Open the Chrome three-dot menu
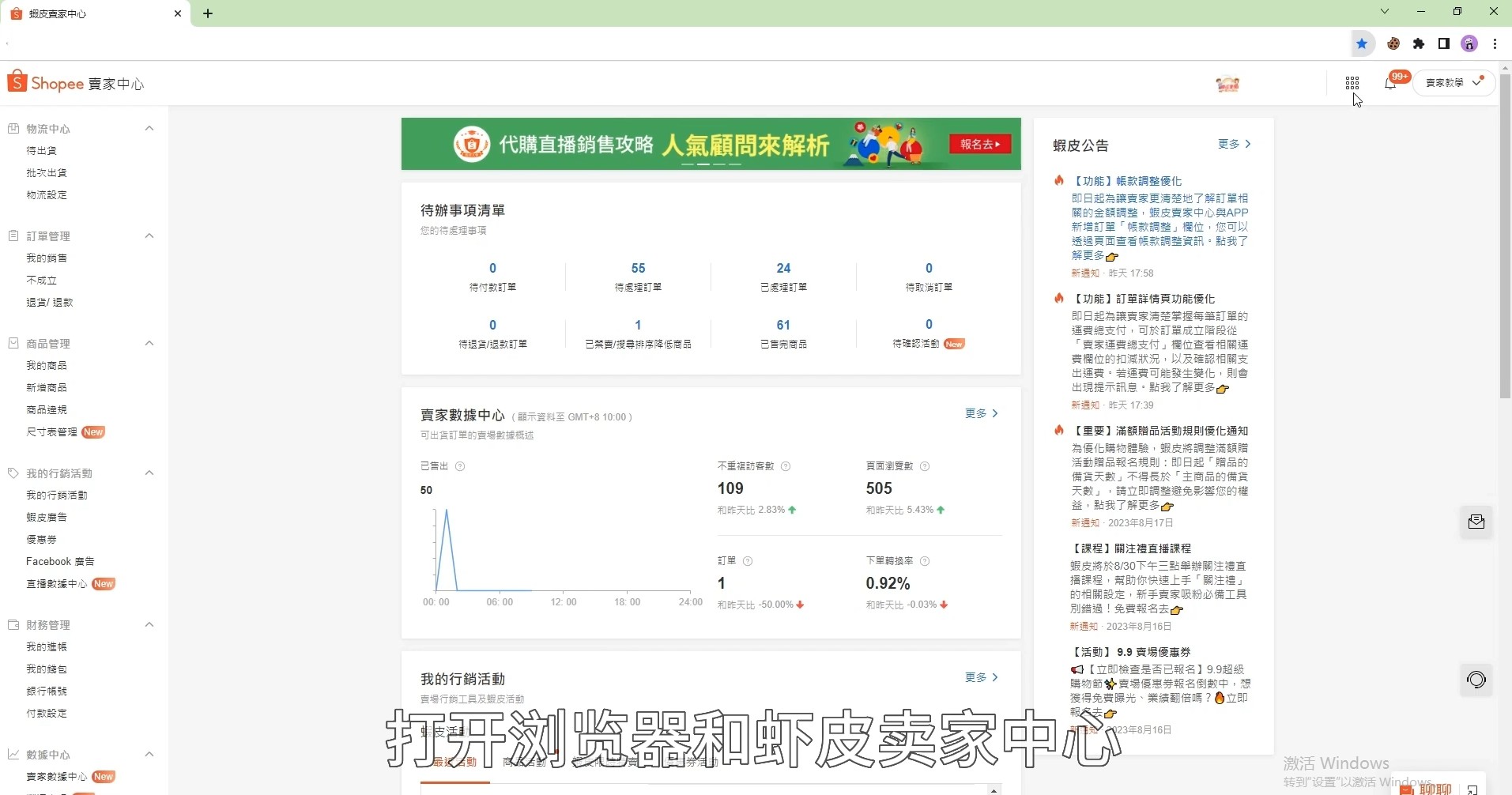 click(x=1495, y=43)
